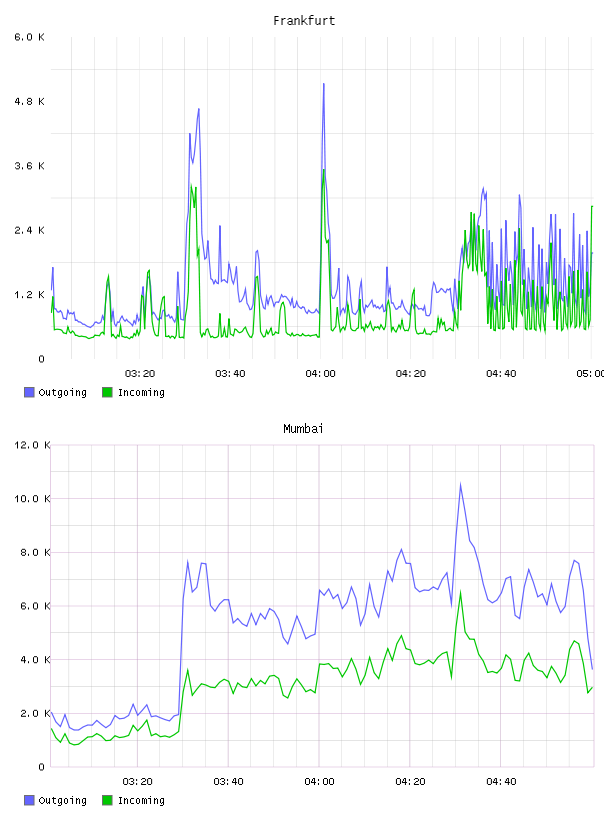The height and width of the screenshot is (816, 608).
Task: Click Mumbai's 6.0 K axis label
Action: (x=35, y=606)
